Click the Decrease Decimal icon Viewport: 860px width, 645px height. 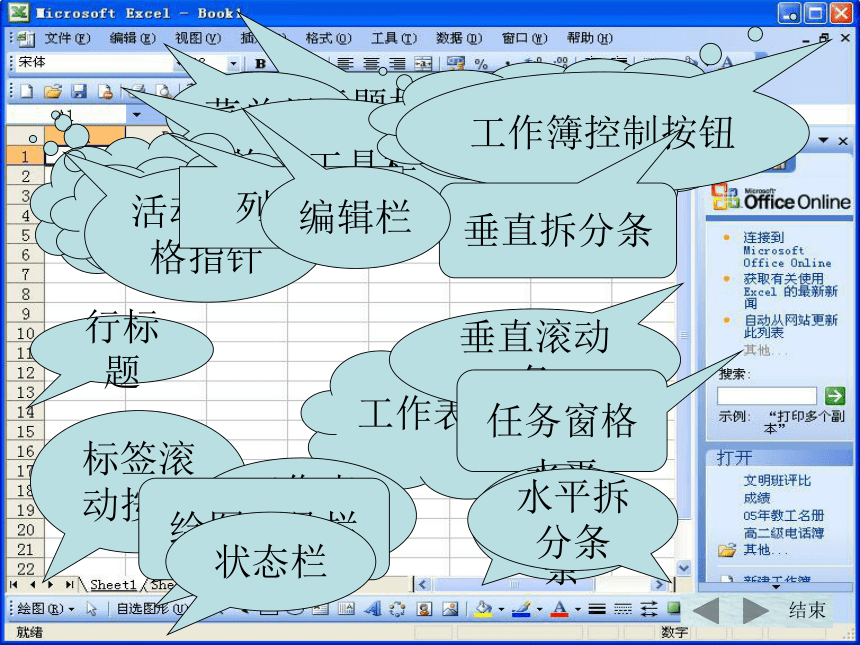(x=560, y=63)
